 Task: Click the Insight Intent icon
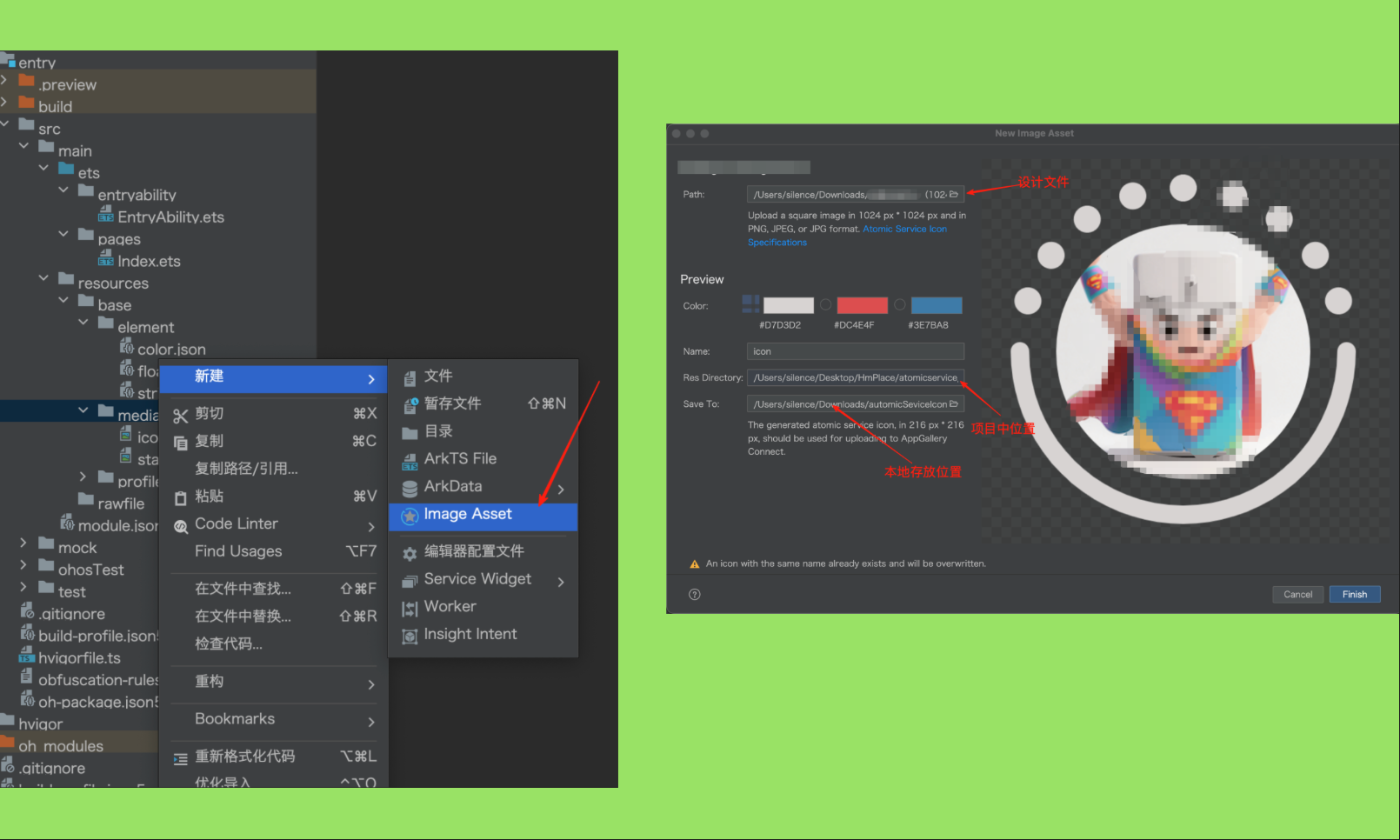click(410, 637)
